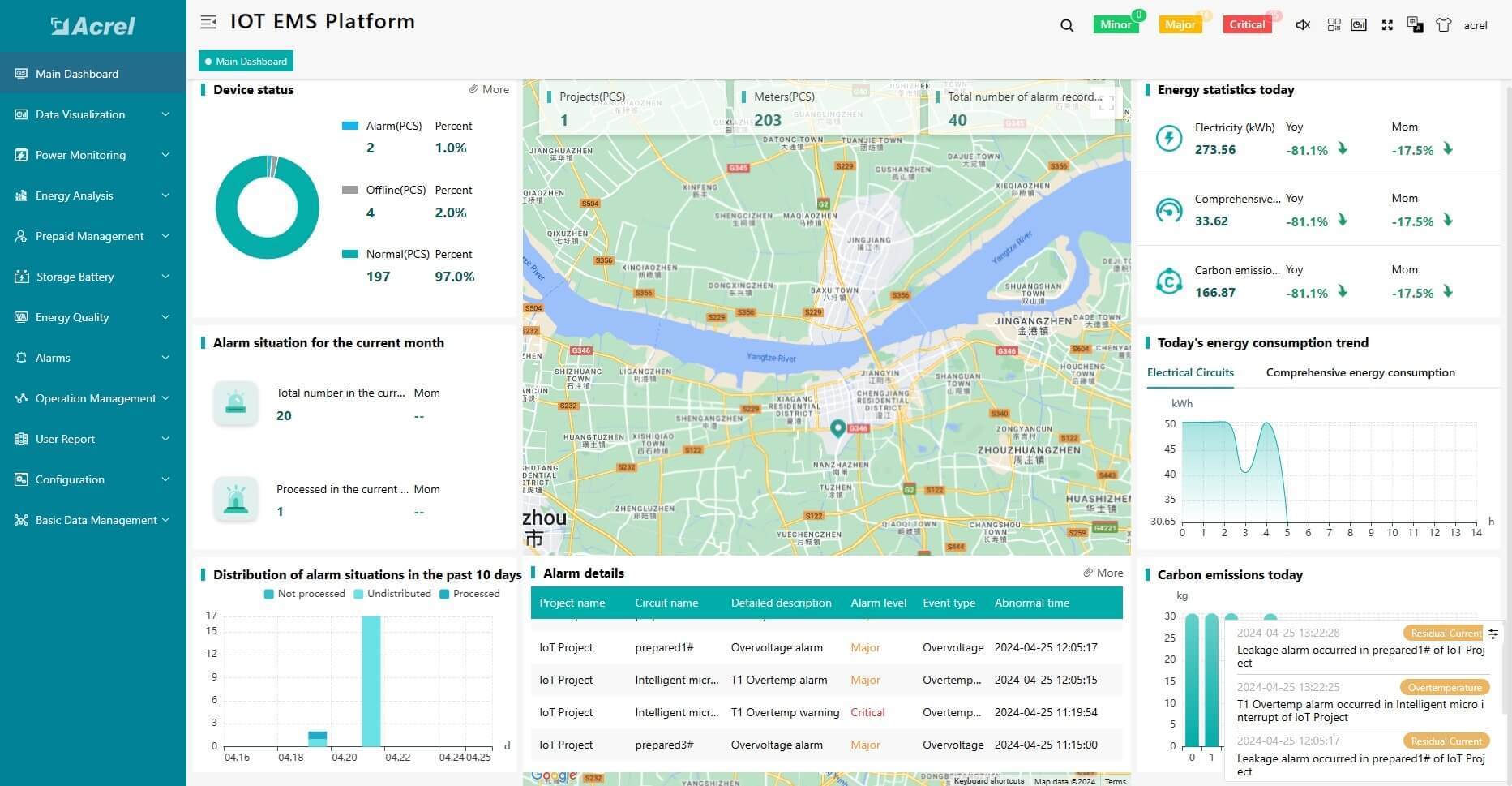The image size is (1512, 786).
Task: Sort by Alarm level column header
Action: (x=878, y=603)
